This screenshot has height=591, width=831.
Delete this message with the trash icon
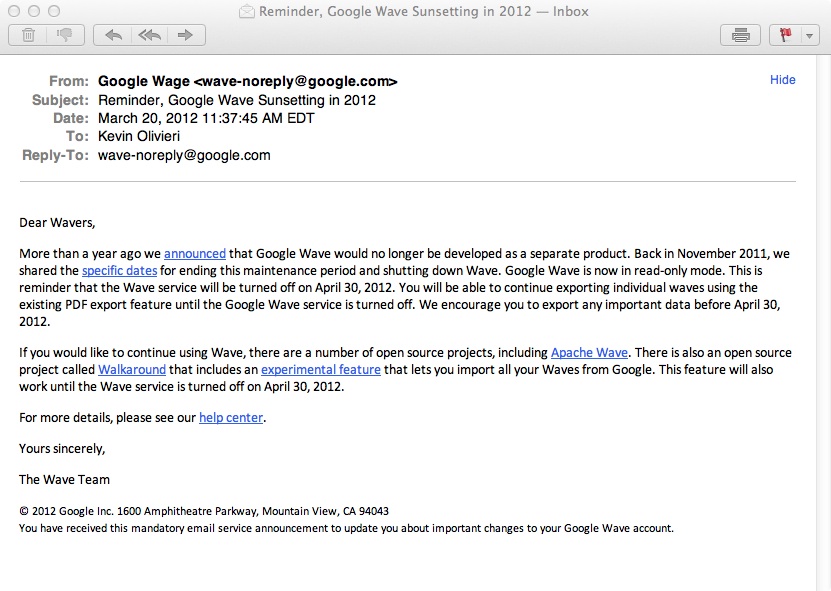(29, 35)
